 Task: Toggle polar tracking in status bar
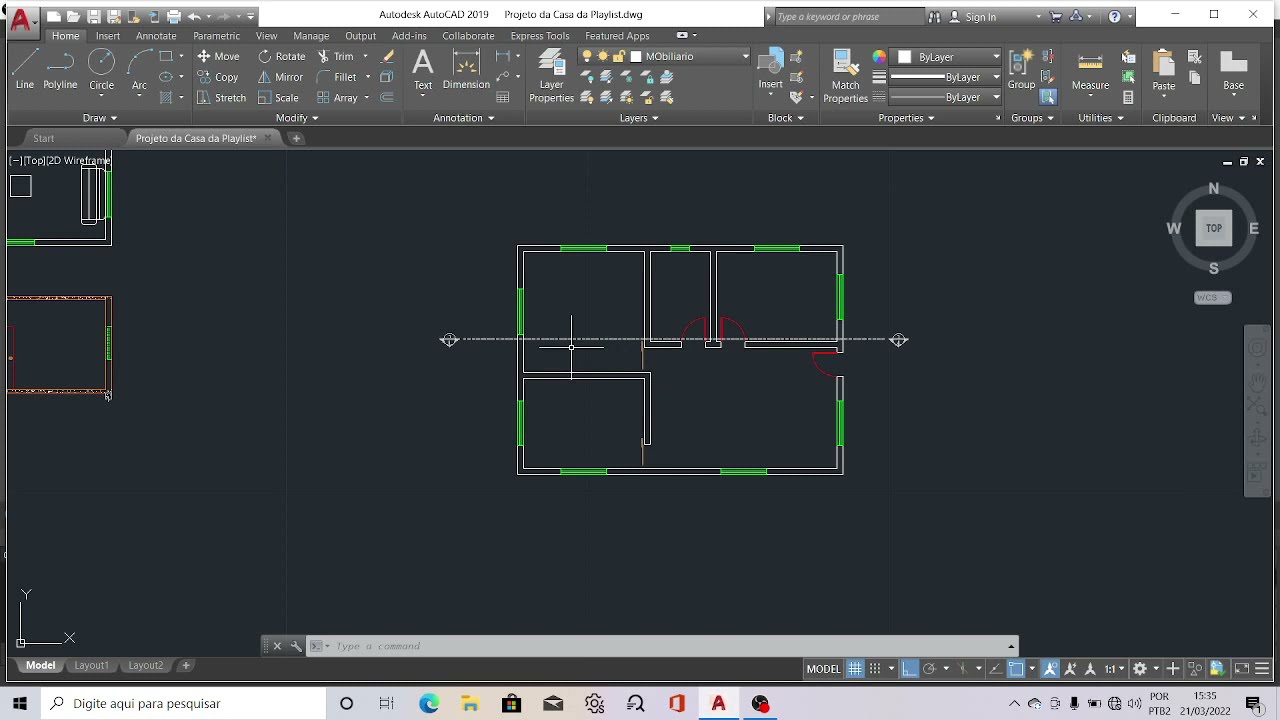(929, 668)
